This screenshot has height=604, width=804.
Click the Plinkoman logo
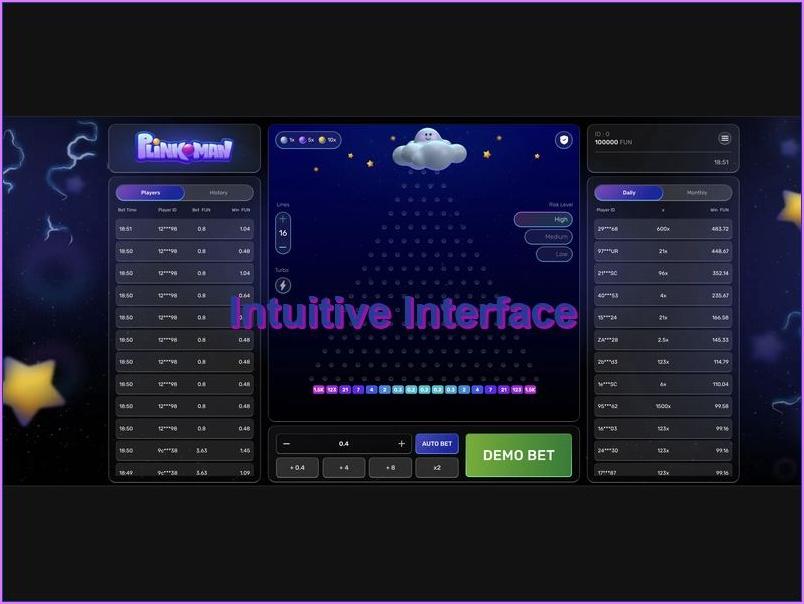[184, 148]
